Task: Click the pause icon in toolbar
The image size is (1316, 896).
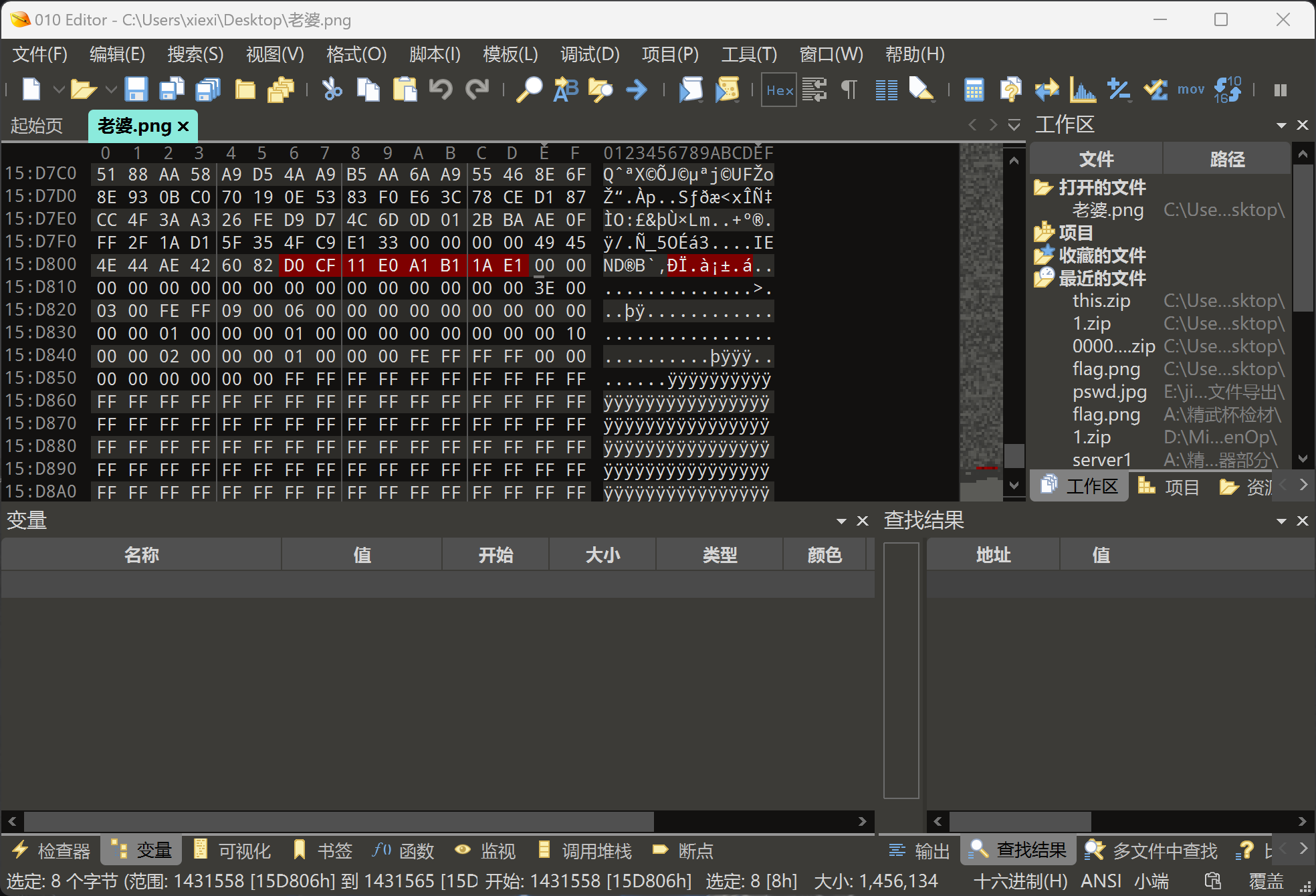Action: click(1280, 90)
